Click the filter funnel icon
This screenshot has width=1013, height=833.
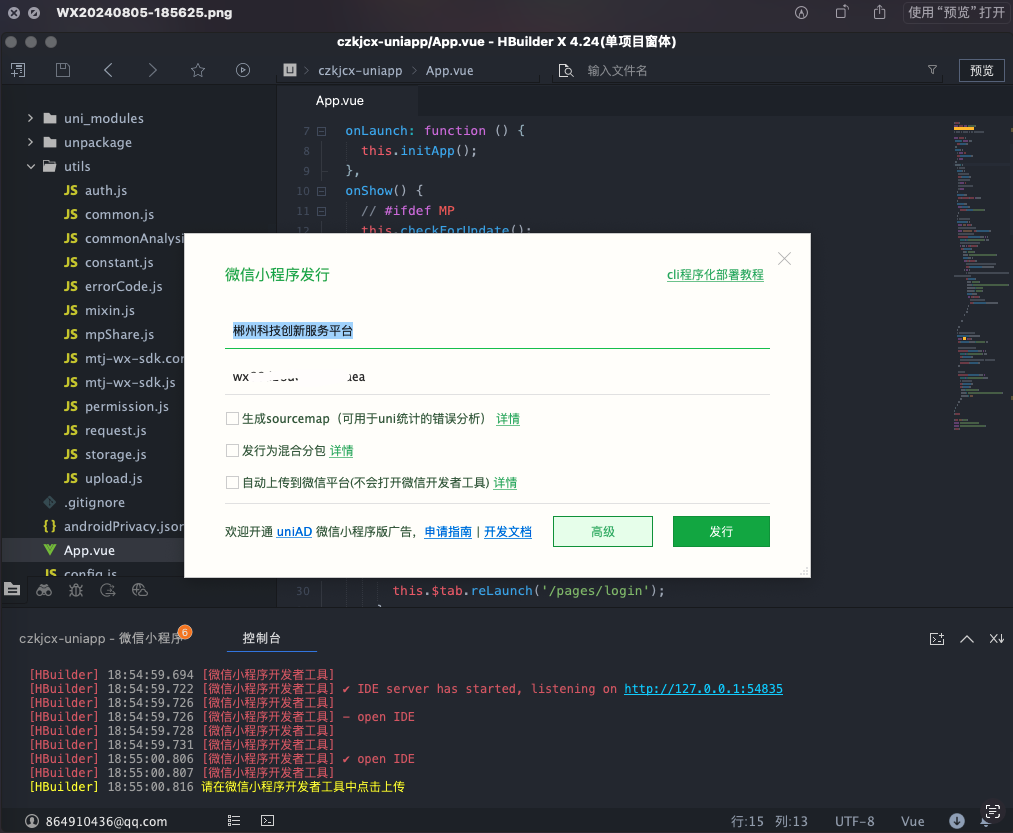[932, 70]
